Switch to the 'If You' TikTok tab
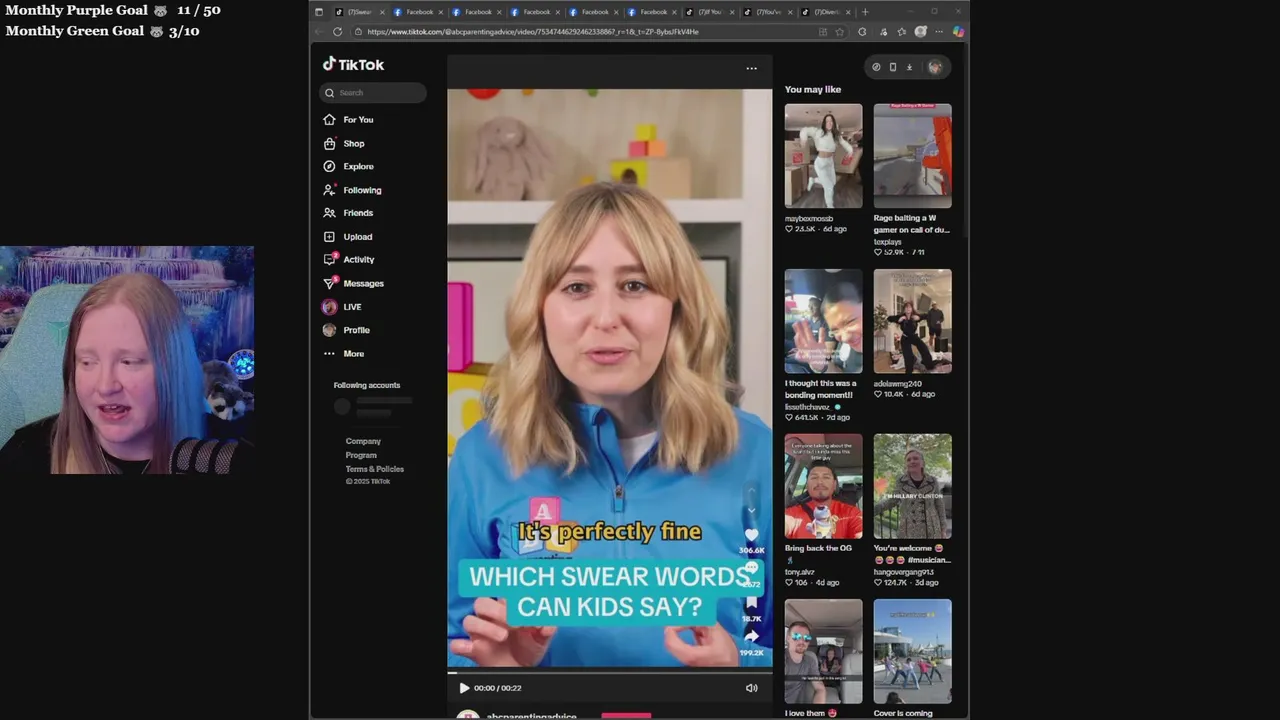The width and height of the screenshot is (1280, 720). (709, 12)
